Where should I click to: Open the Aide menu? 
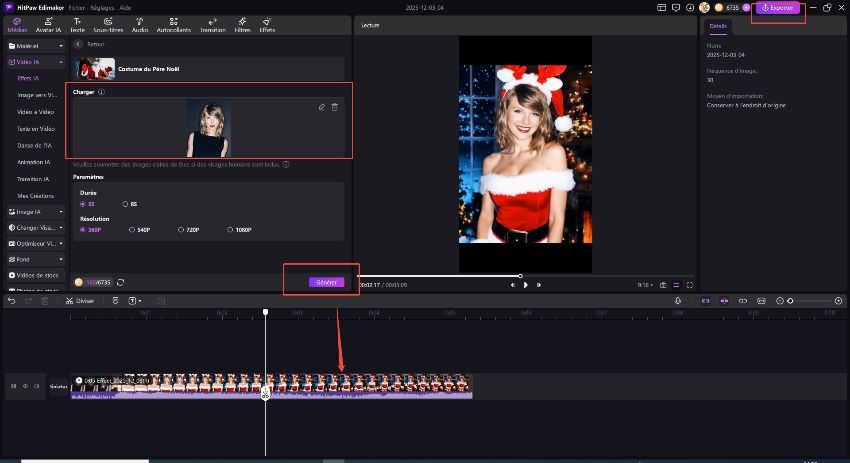pos(125,8)
